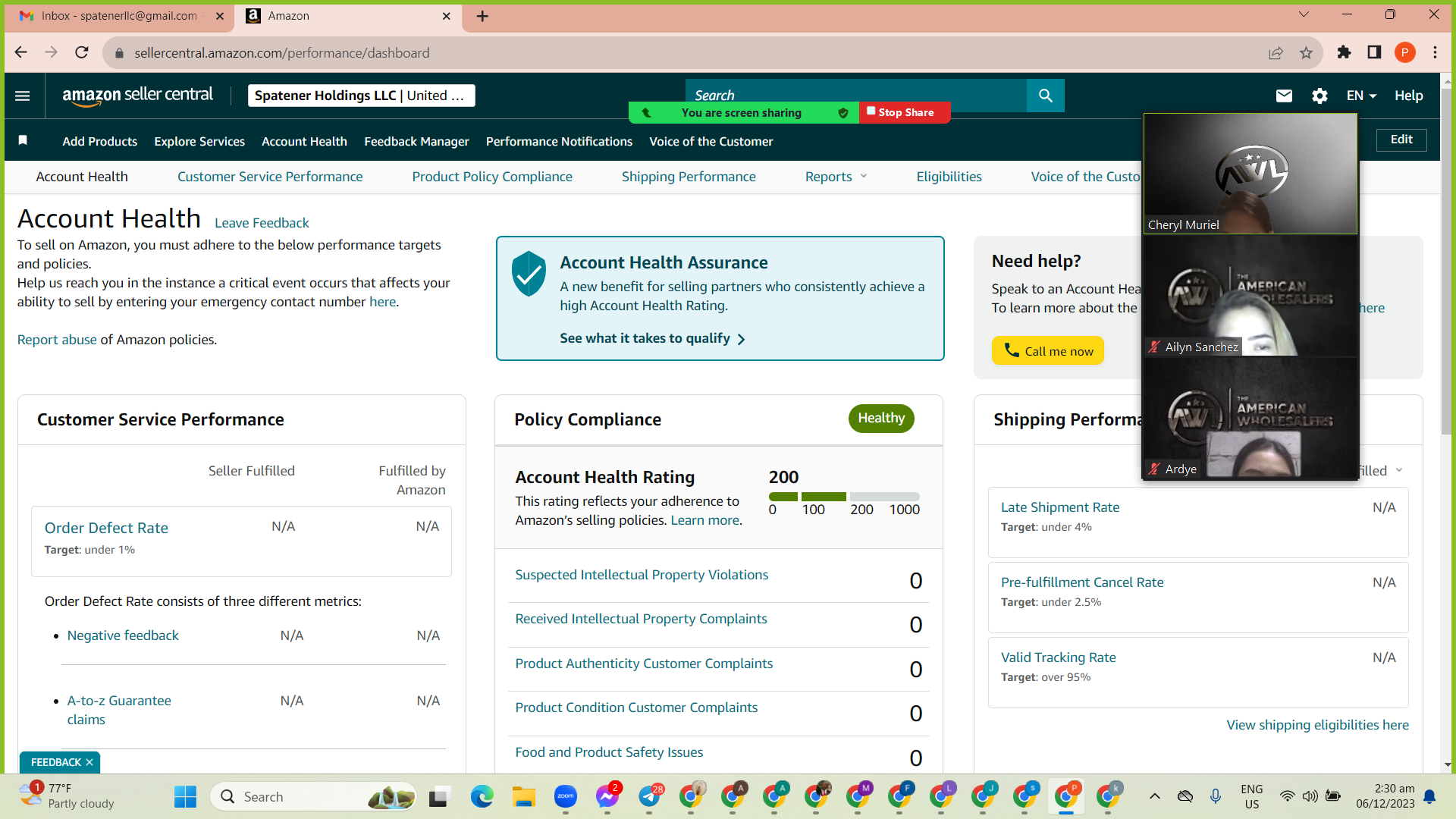Open the Report abuse link
Screen dimensions: 1456x819
pyautogui.click(x=57, y=340)
